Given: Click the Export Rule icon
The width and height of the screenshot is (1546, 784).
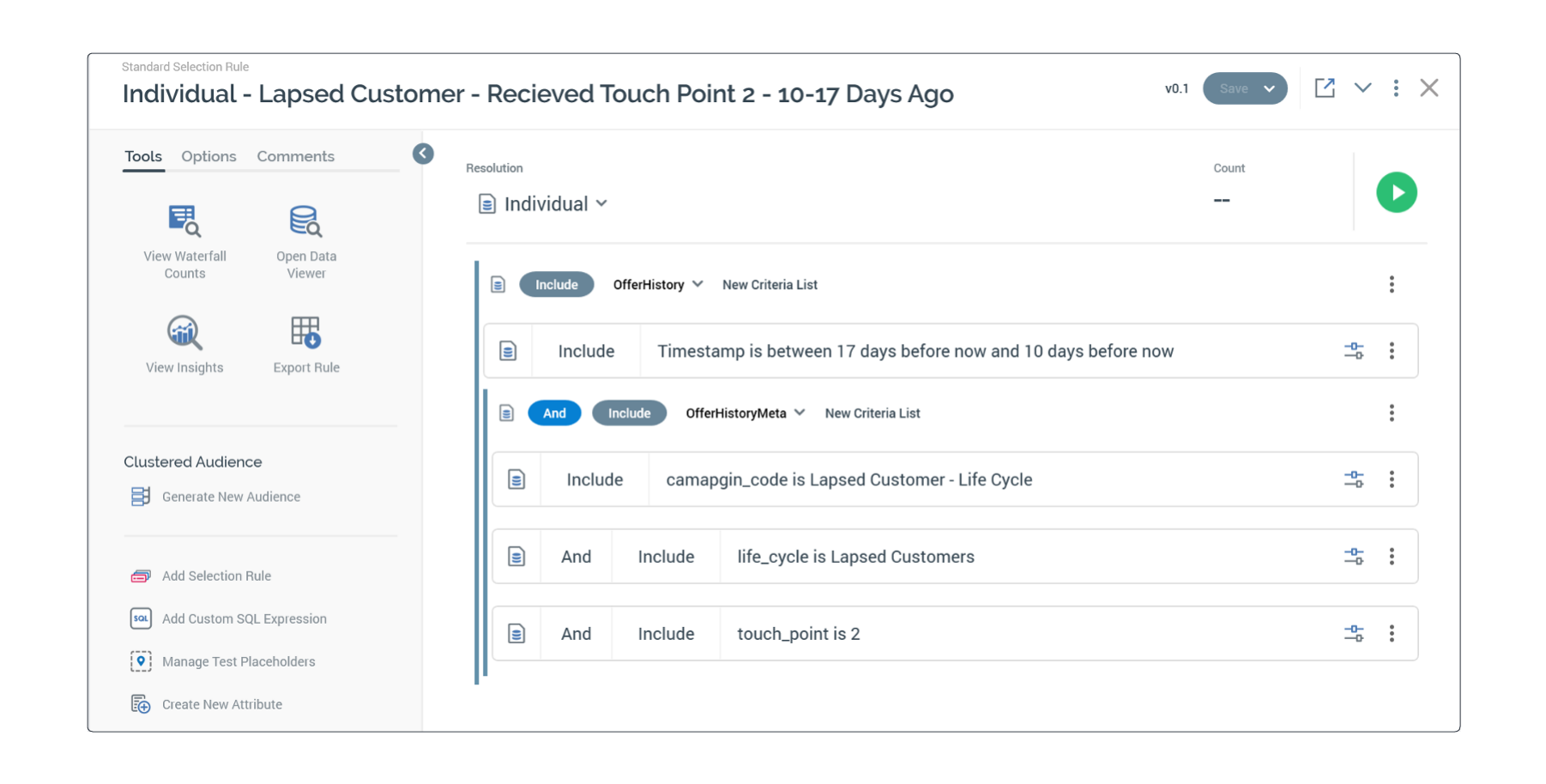Looking at the screenshot, I should click(305, 333).
